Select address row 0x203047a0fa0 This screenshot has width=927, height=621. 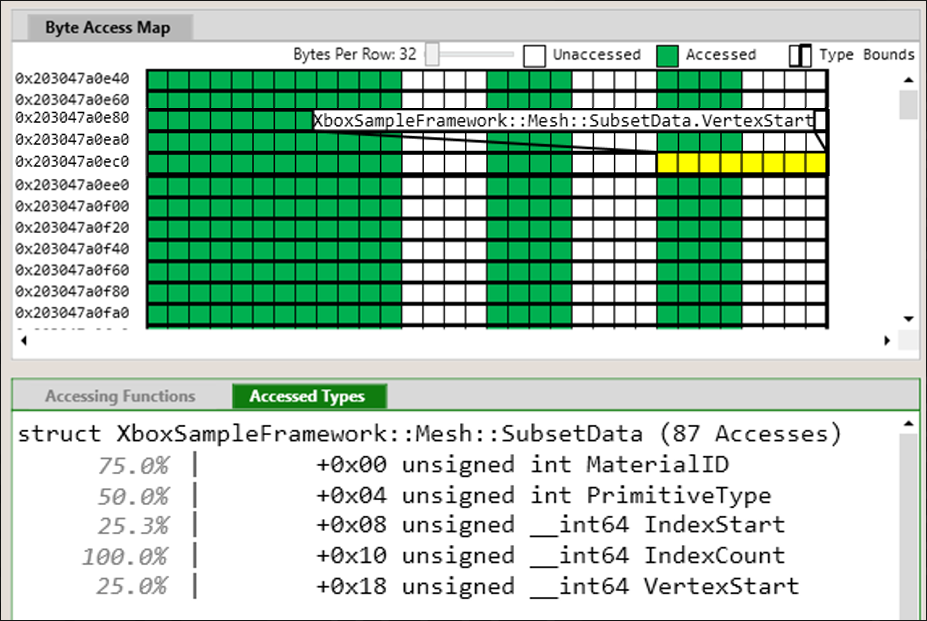click(72, 313)
